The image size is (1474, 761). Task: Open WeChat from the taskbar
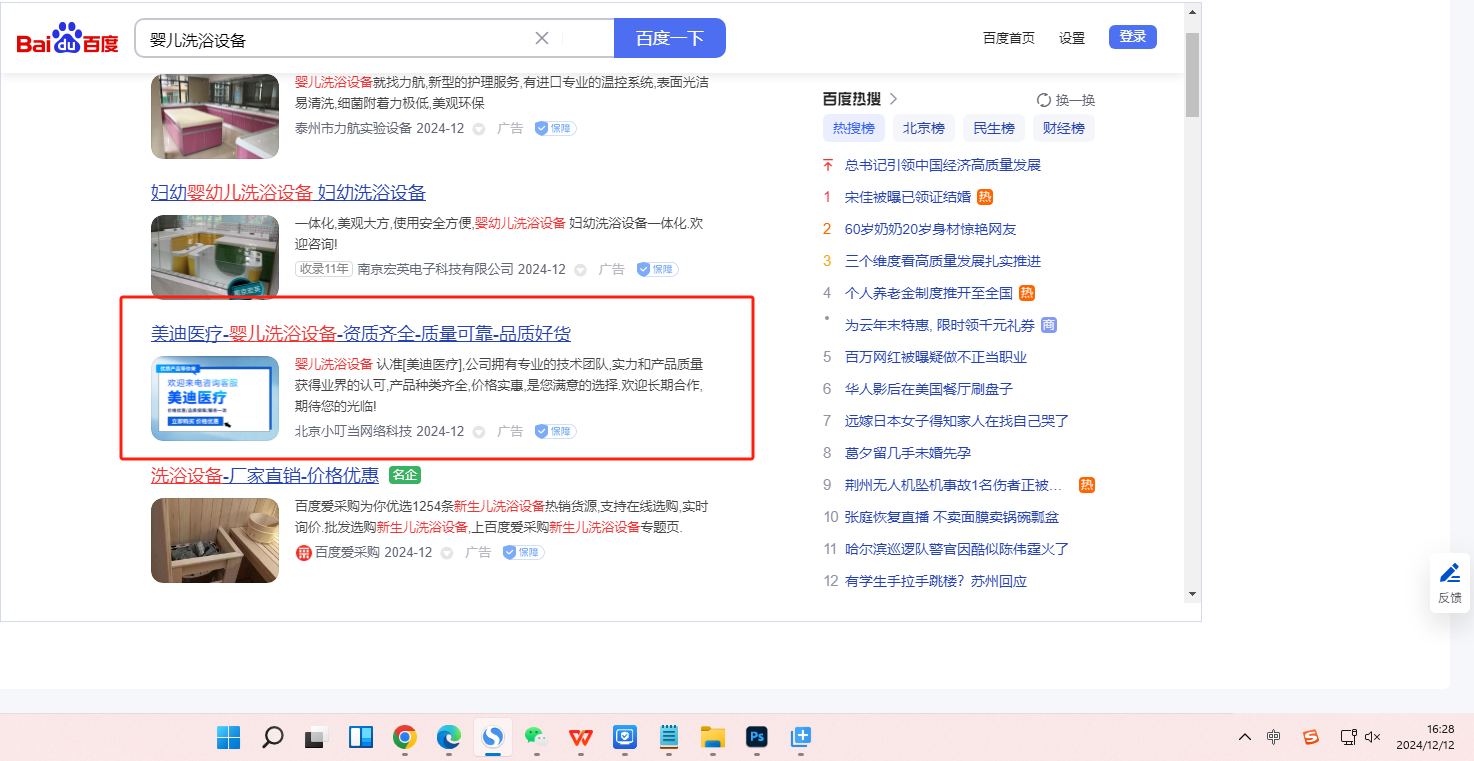point(537,738)
